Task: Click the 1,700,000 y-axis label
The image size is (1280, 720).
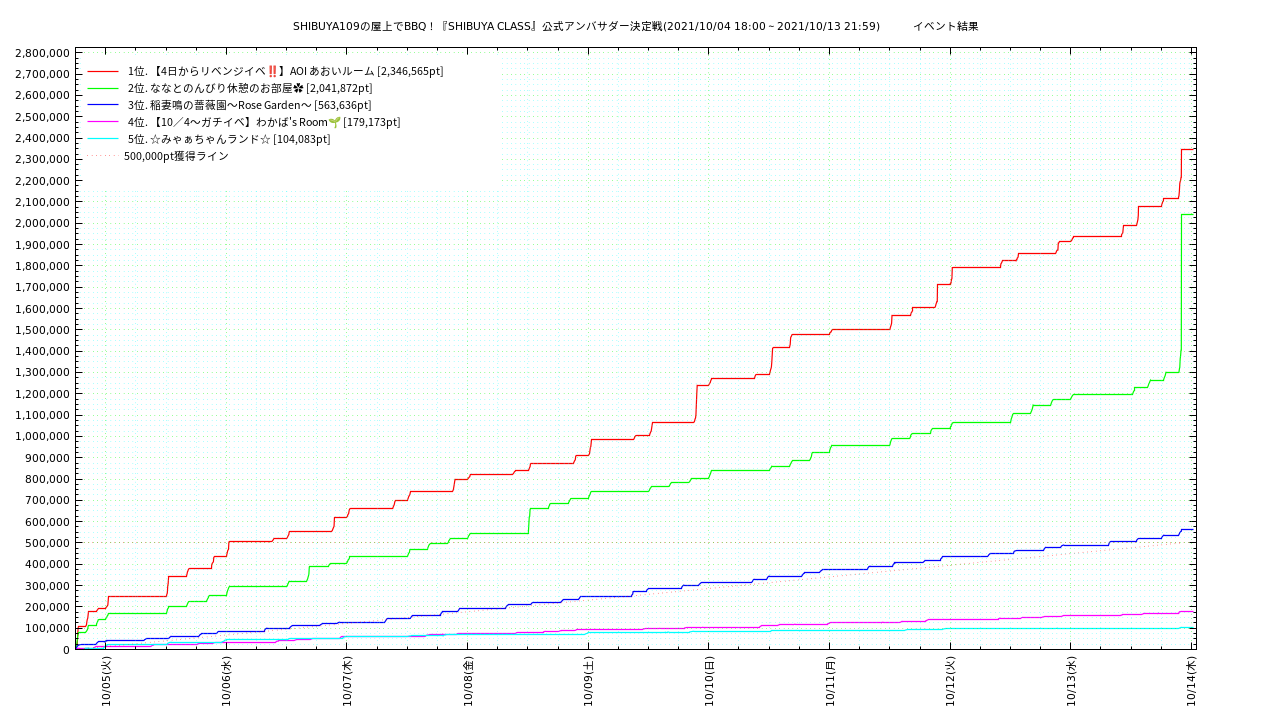Action: tap(43, 287)
